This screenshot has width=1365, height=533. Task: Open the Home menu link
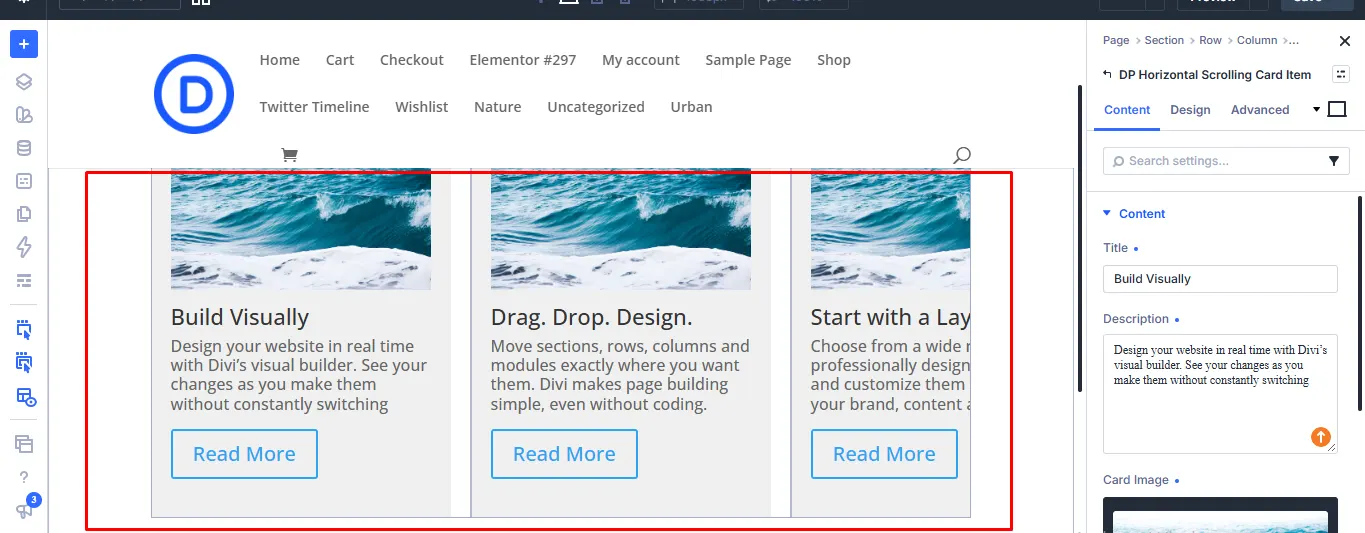(x=280, y=60)
